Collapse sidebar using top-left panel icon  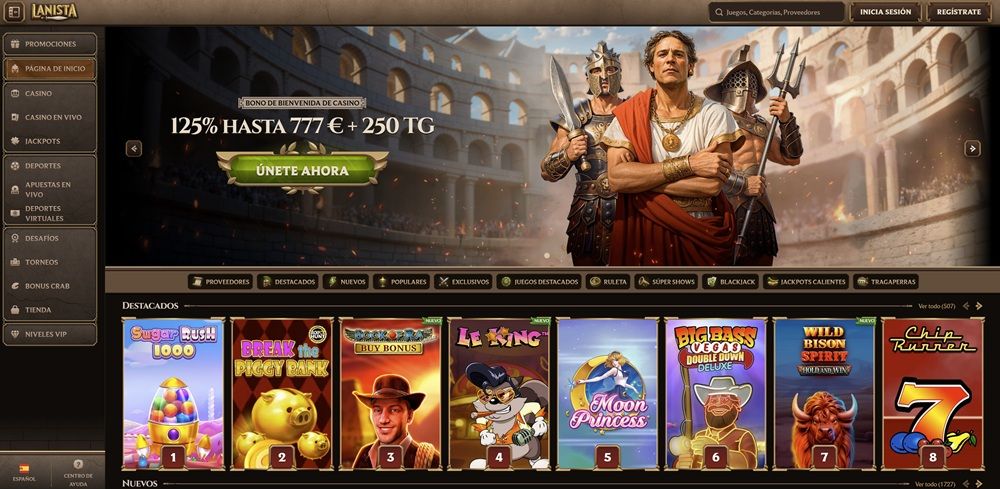tap(14, 11)
